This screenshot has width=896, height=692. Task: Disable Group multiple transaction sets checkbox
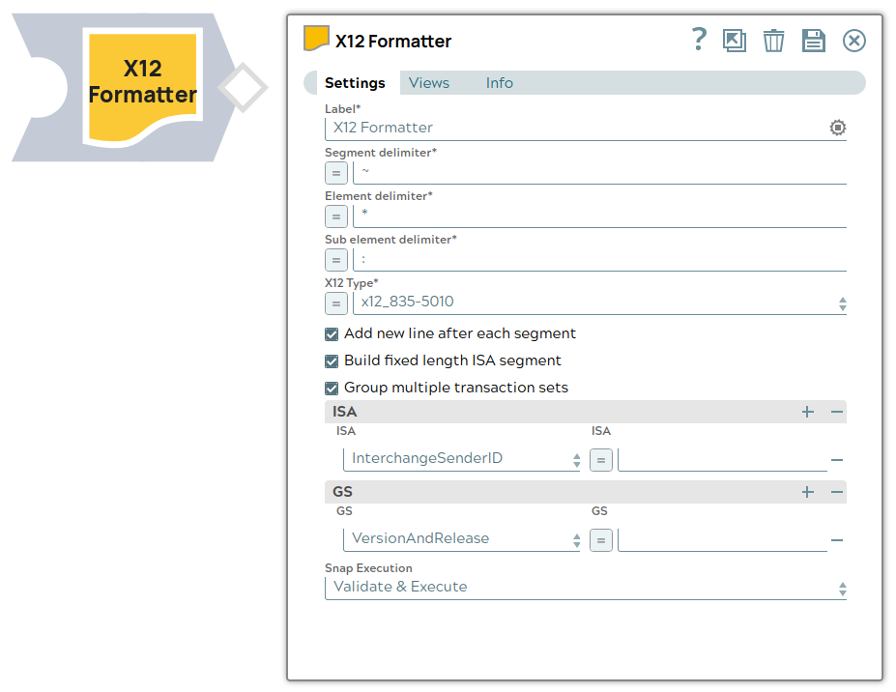332,388
